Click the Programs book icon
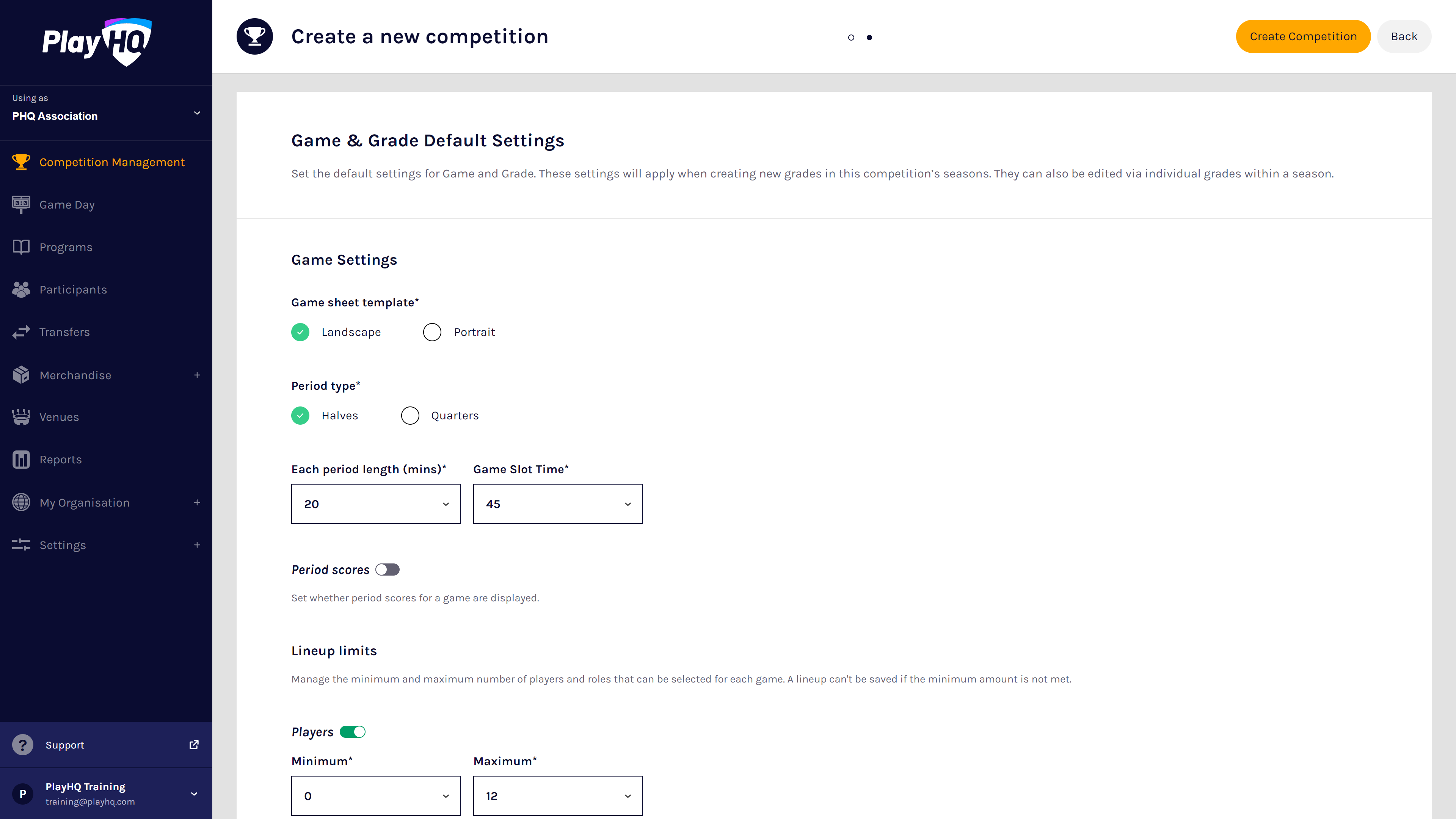This screenshot has height=819, width=1456. coord(21,247)
